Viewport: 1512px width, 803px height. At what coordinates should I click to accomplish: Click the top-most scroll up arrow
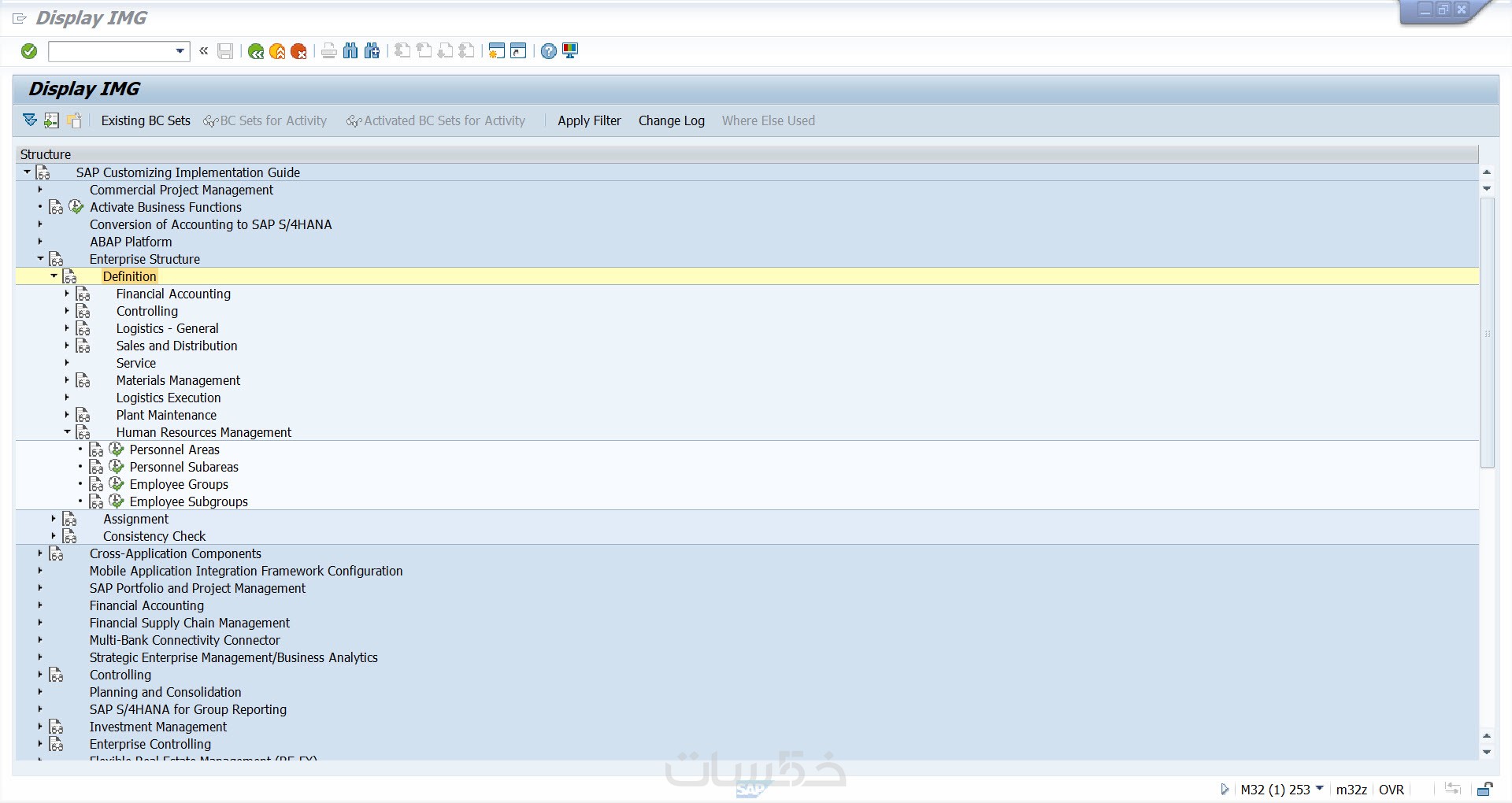[1487, 172]
